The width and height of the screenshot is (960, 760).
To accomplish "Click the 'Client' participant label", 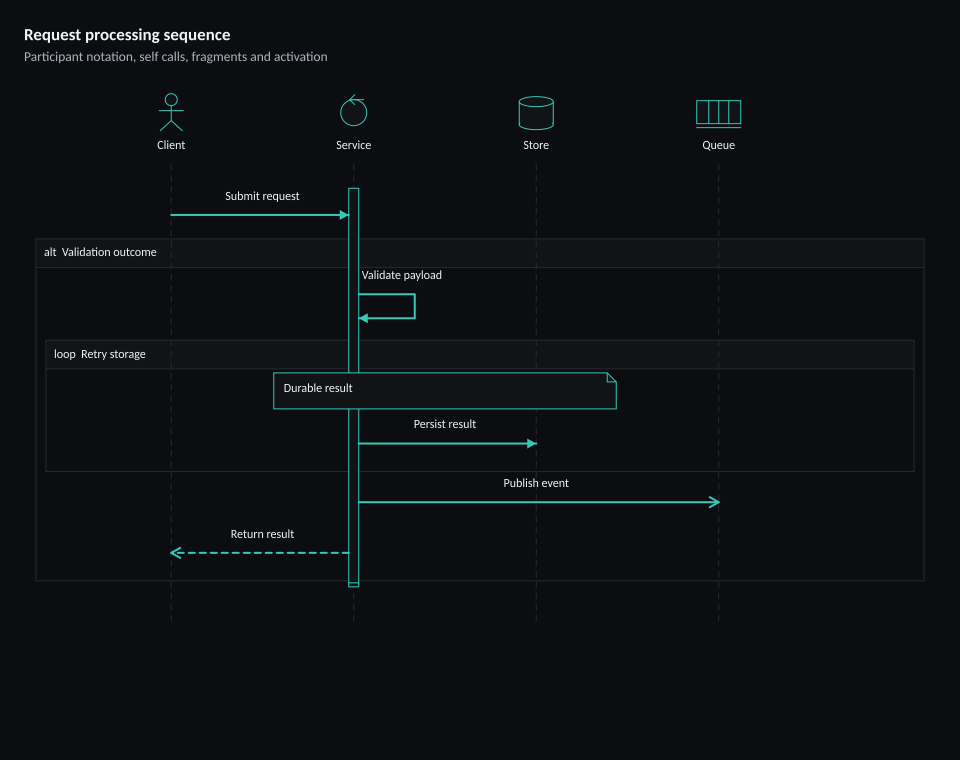I will [171, 145].
